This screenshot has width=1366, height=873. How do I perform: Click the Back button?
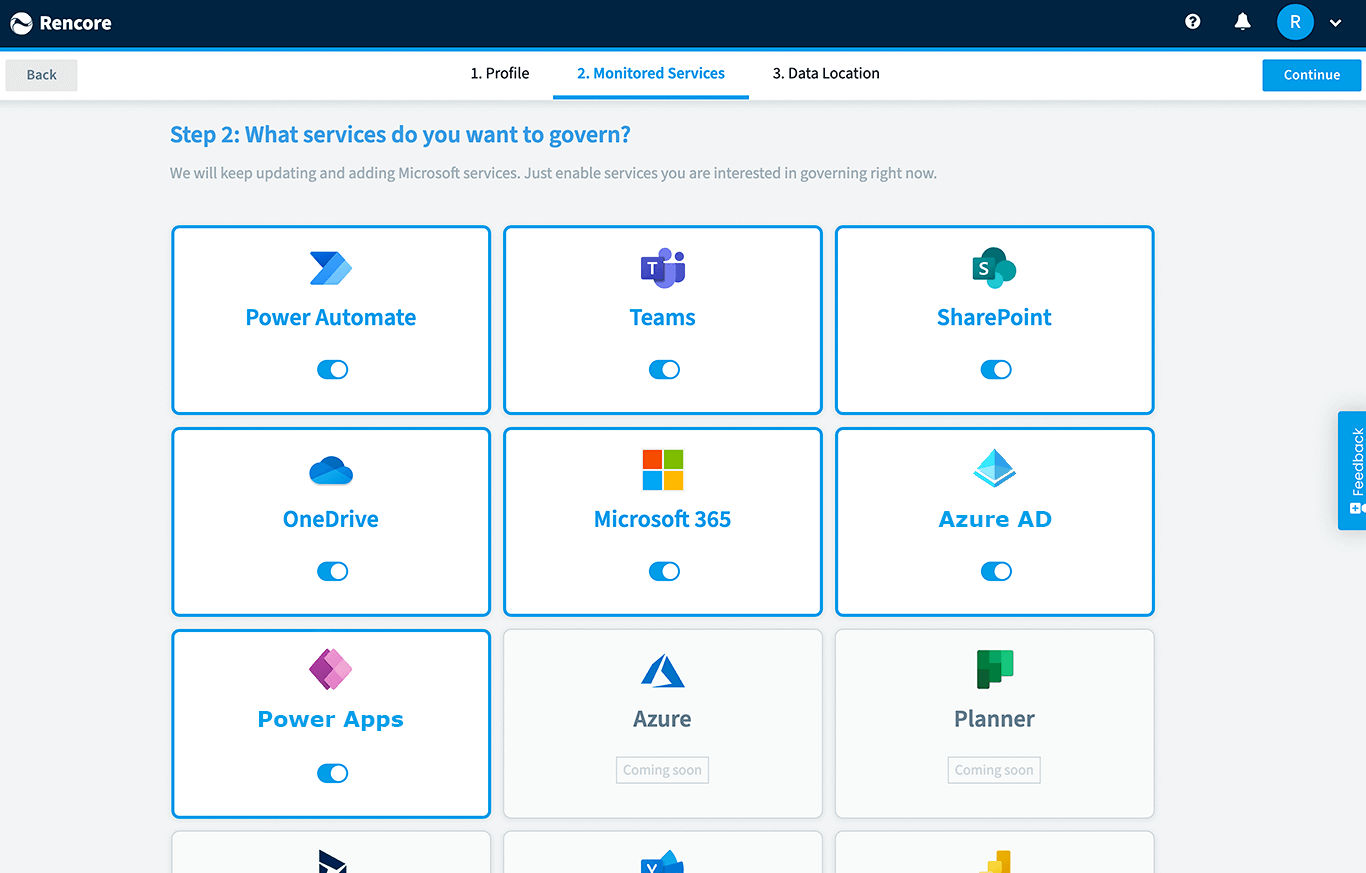(x=41, y=75)
